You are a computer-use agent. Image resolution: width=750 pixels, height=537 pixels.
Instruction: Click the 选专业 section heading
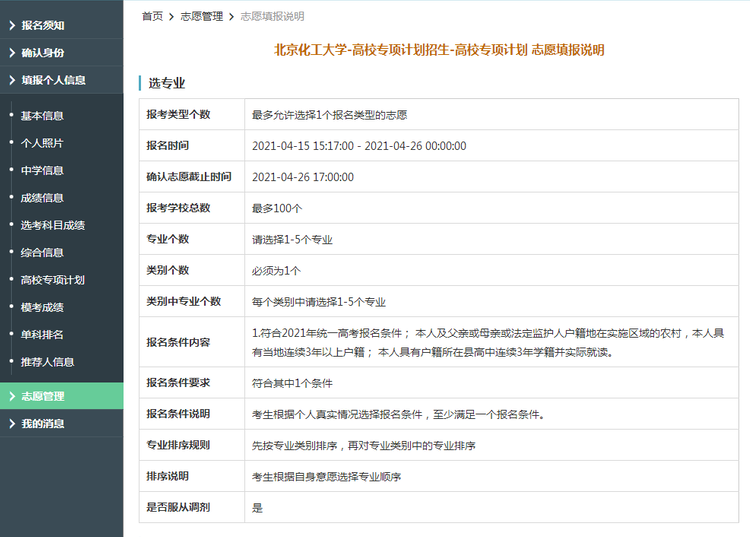(x=166, y=83)
